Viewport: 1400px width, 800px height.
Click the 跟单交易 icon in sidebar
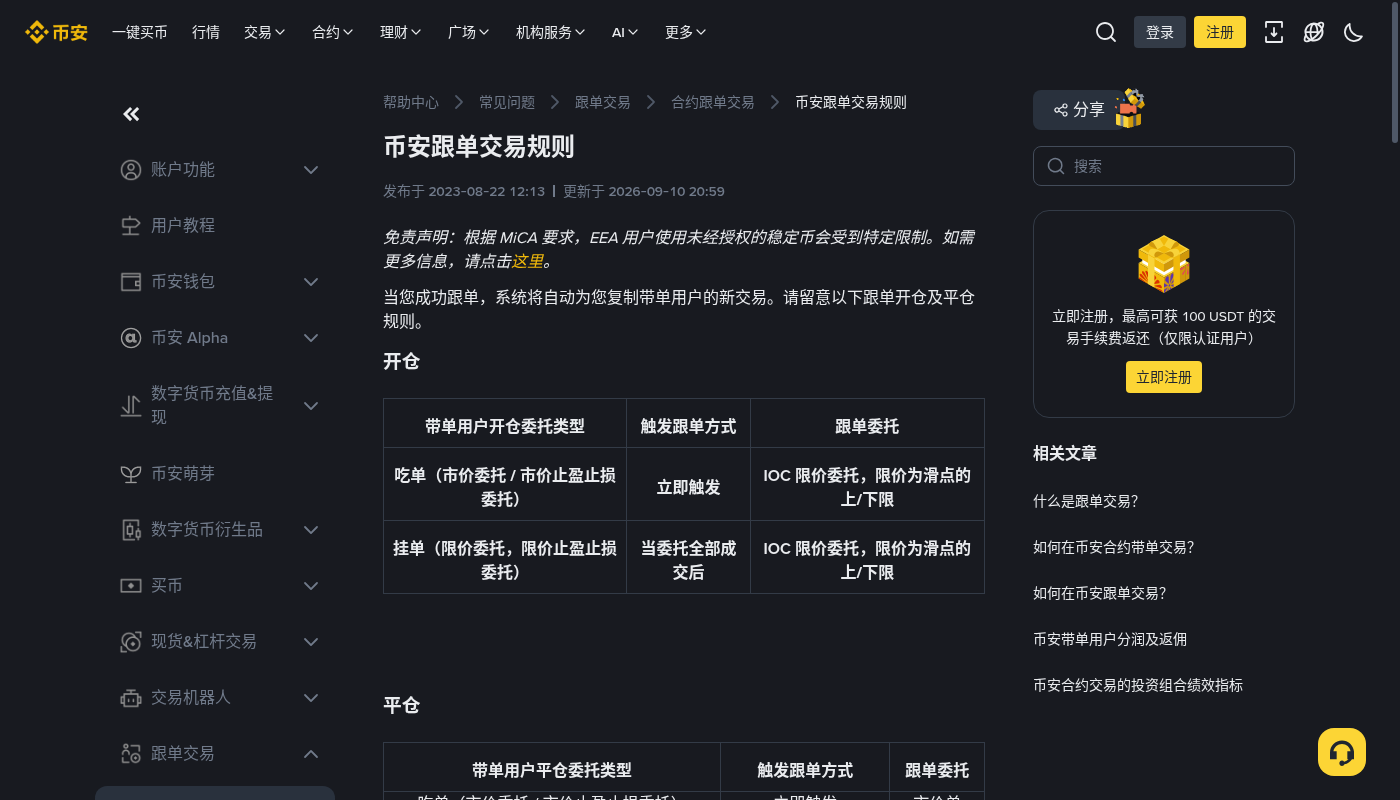(131, 754)
